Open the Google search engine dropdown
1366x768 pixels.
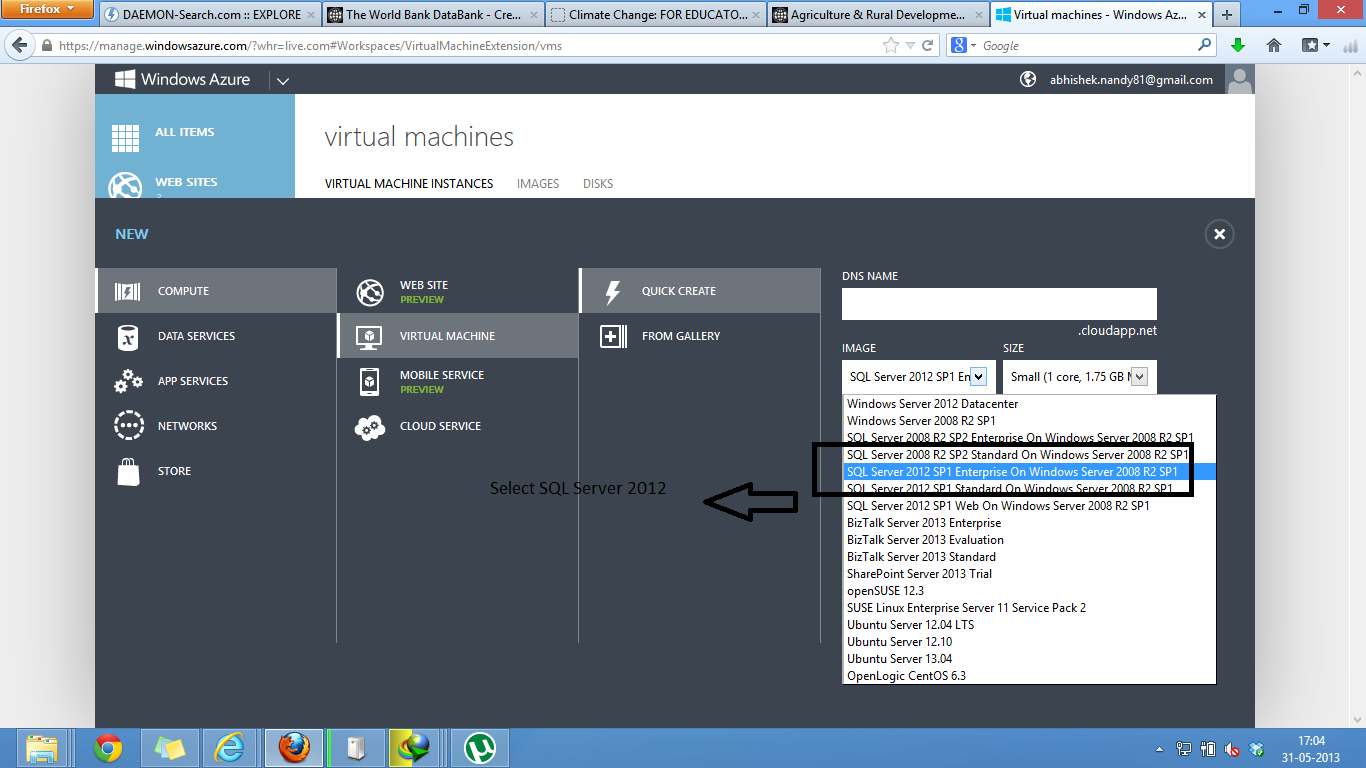pyautogui.click(x=962, y=45)
